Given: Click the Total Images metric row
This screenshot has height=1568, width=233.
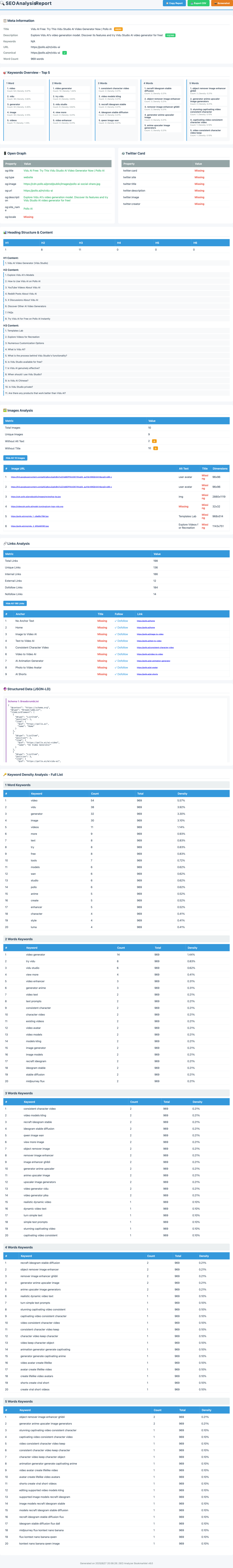Looking at the screenshot, I should [x=116, y=428].
